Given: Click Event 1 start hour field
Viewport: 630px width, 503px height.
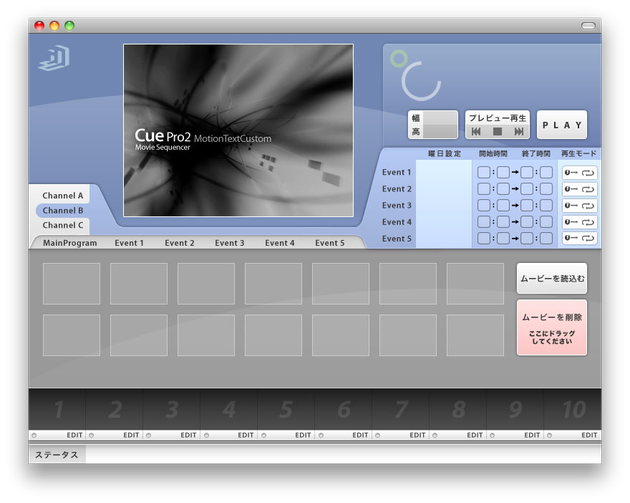Looking at the screenshot, I should 484,173.
